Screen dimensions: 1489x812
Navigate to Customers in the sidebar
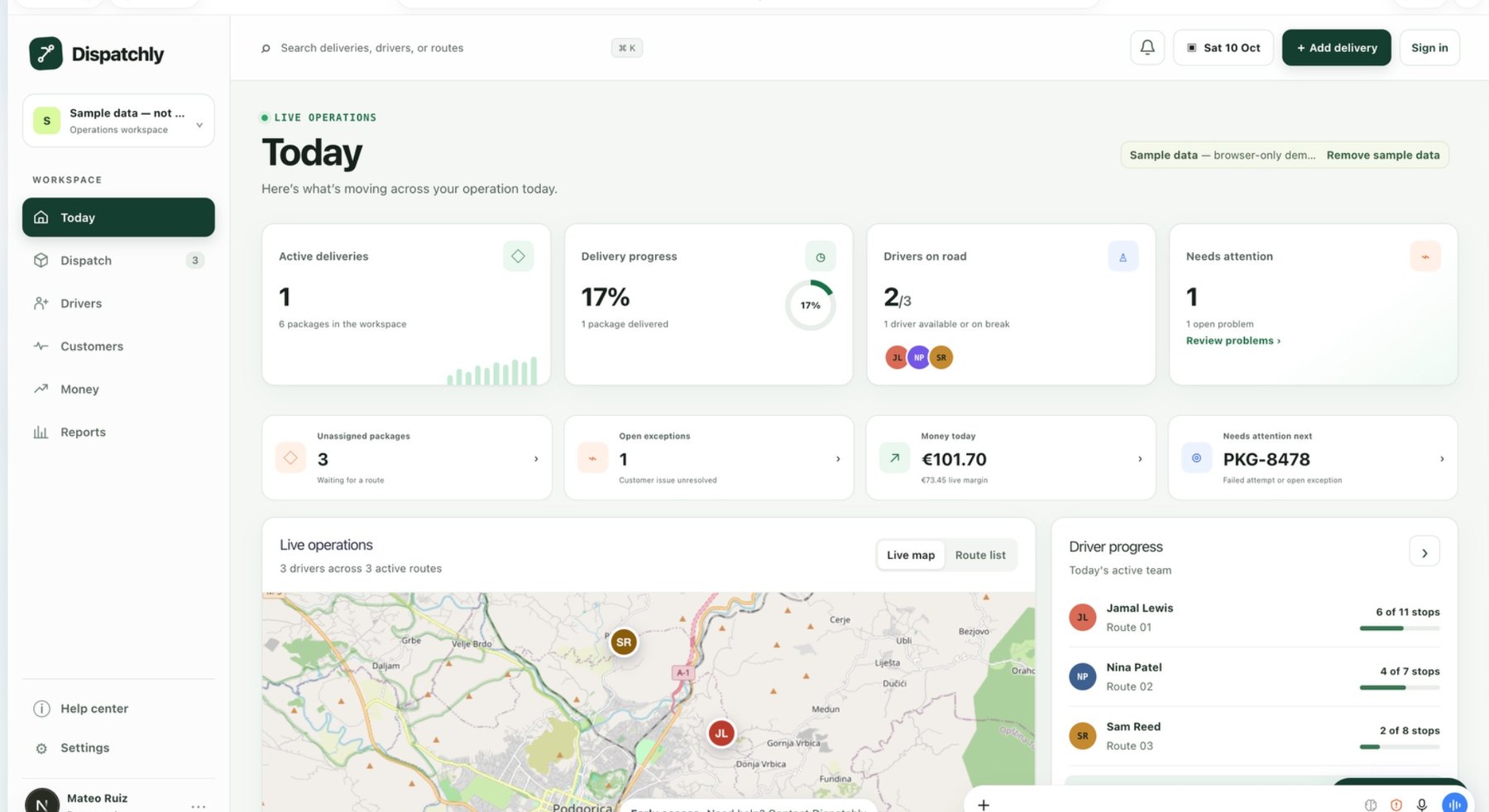(118, 346)
